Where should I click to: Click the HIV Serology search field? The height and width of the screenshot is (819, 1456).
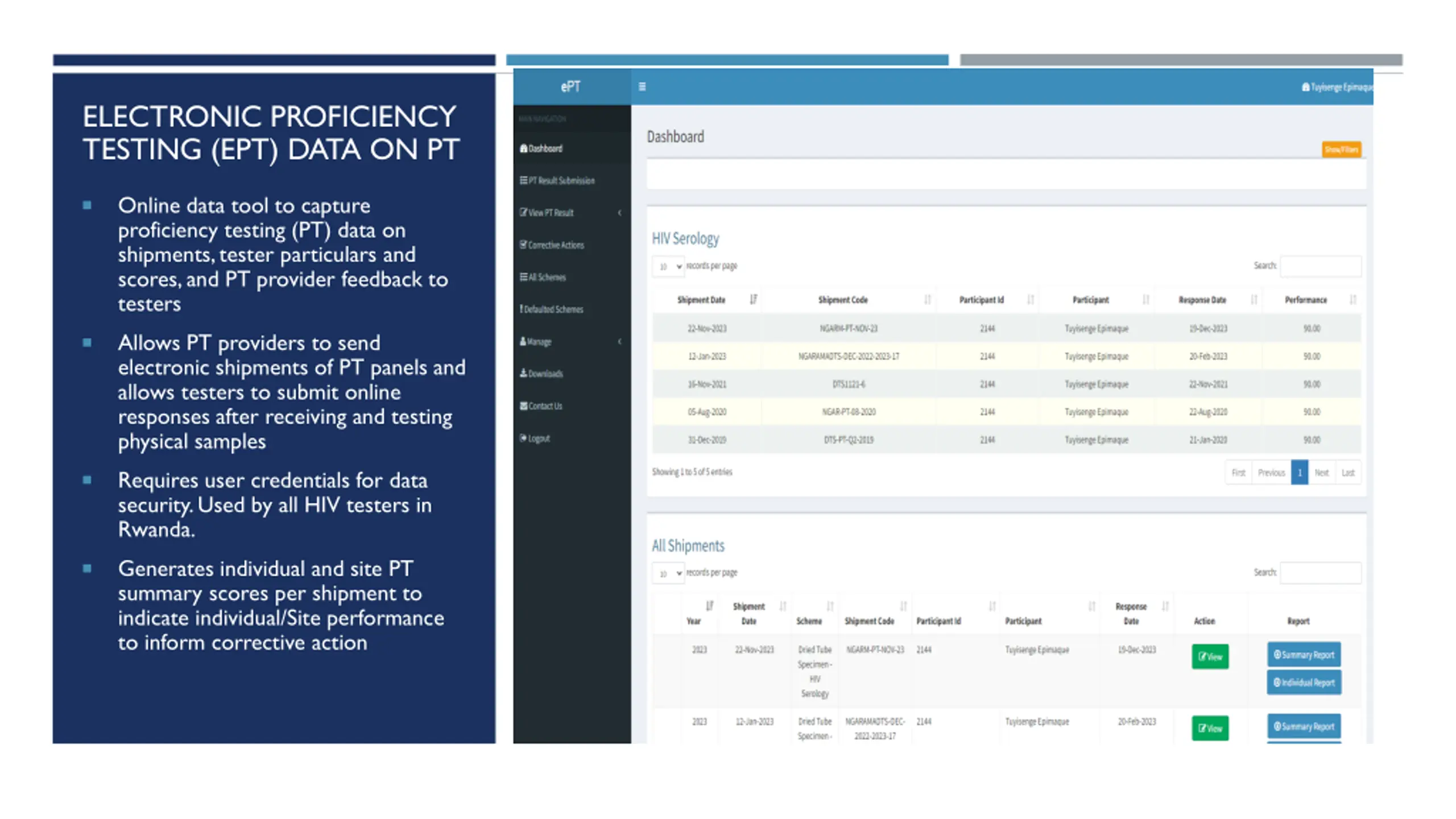(x=1321, y=266)
